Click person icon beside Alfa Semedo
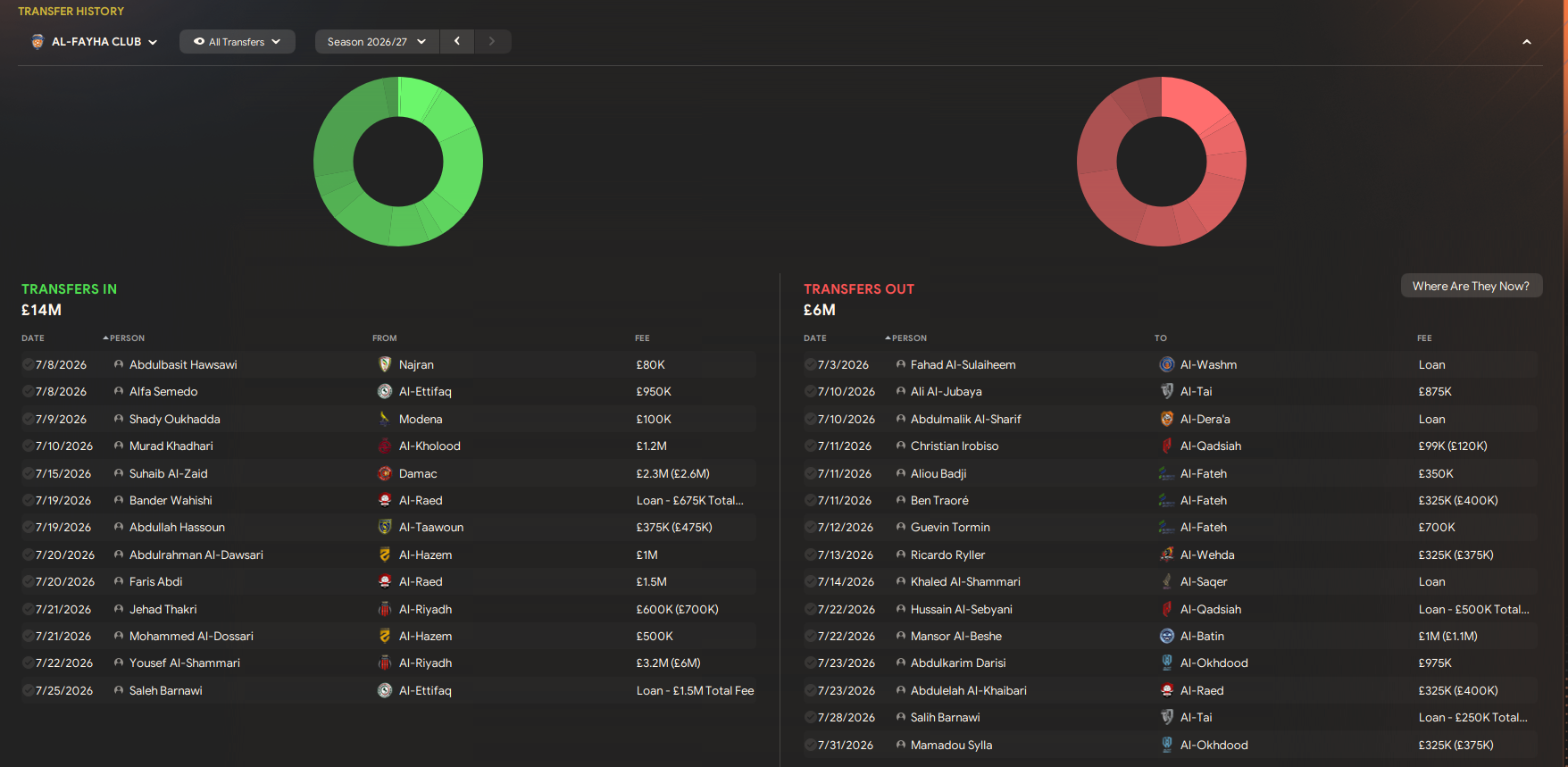This screenshot has width=1568, height=767. [119, 391]
